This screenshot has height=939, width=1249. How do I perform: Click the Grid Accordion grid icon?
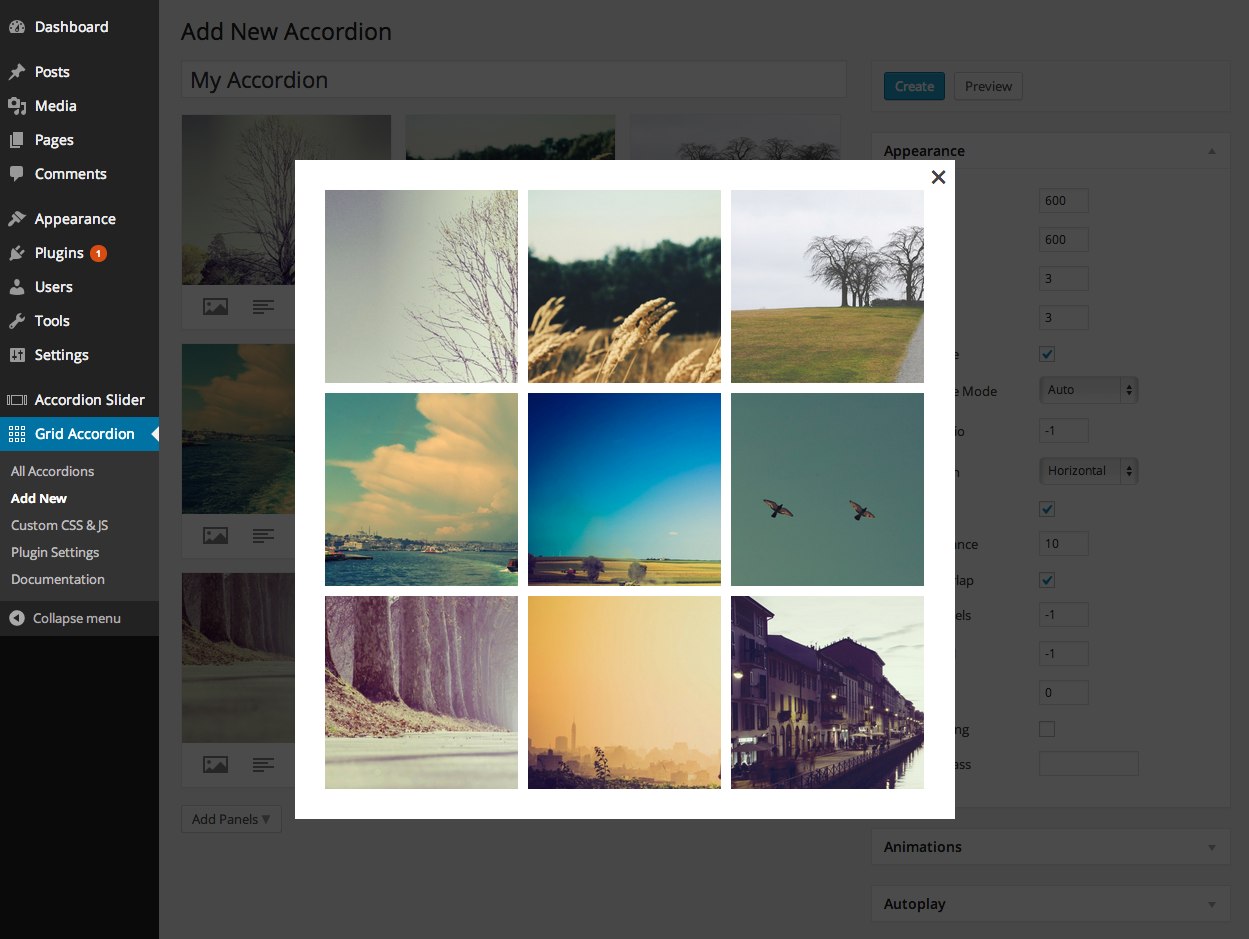coord(17,434)
